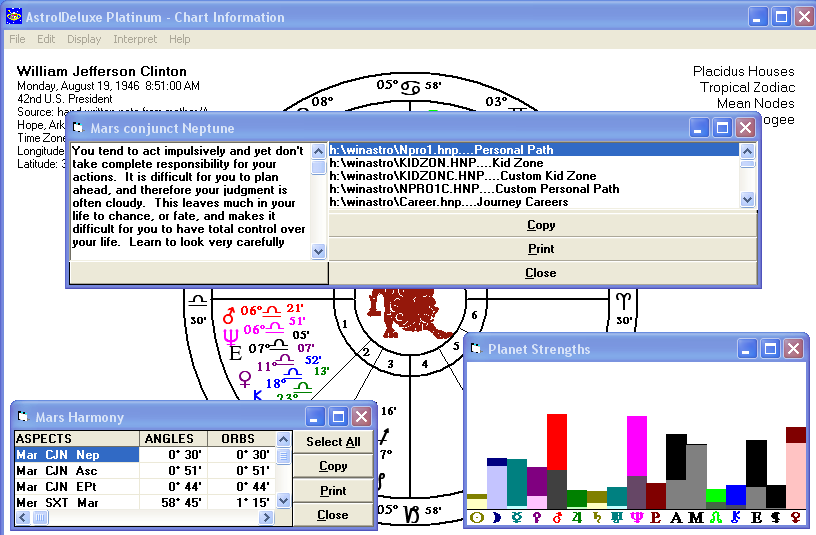816x535 pixels.
Task: Click the red Mars glyph in Planet Strengths
Action: point(557,517)
